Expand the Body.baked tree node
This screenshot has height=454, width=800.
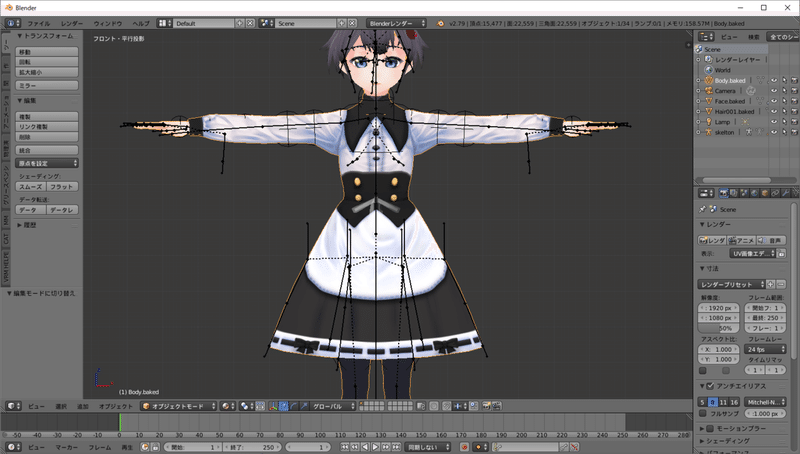tap(698, 81)
